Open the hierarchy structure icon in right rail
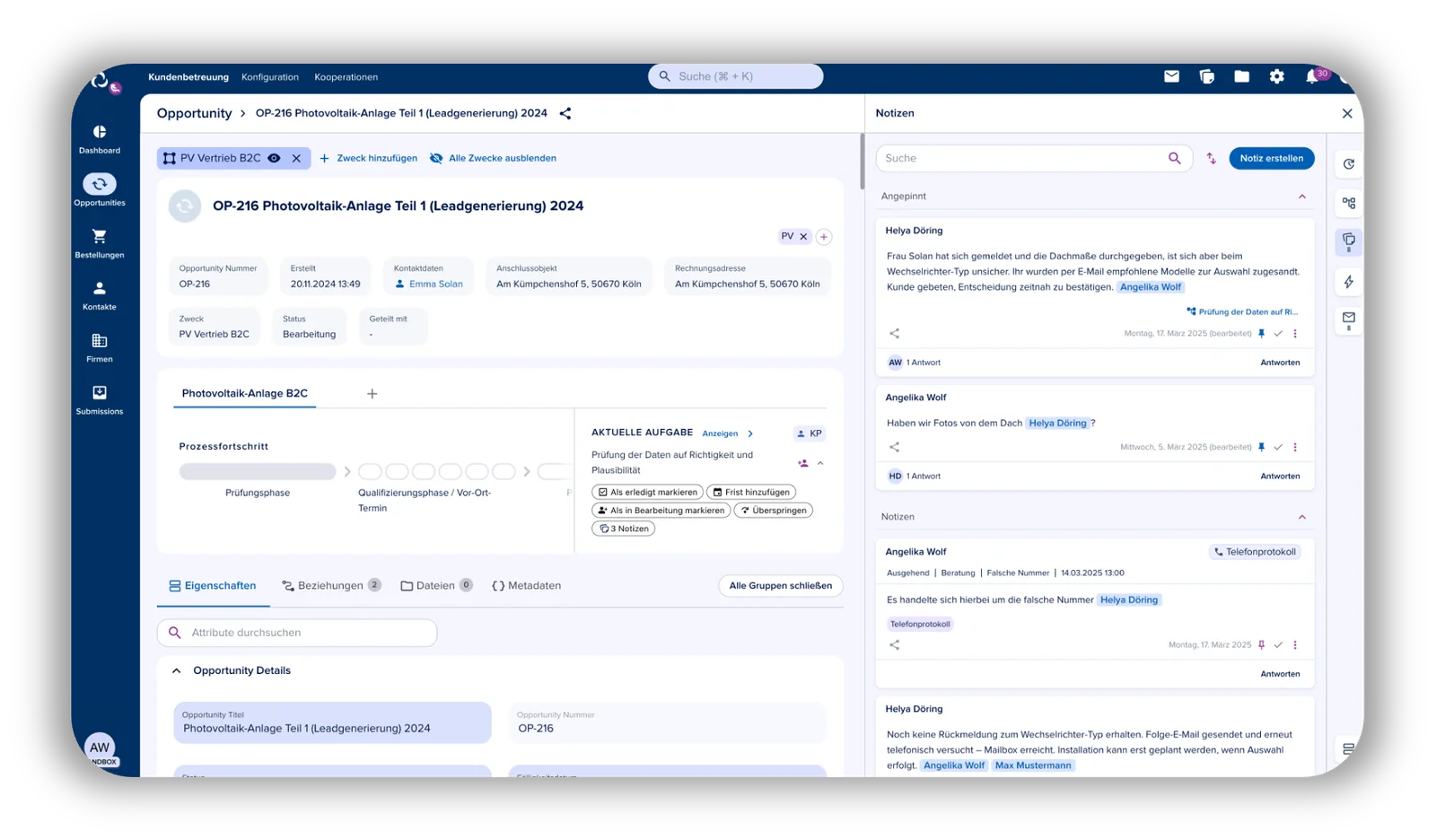 (1348, 203)
